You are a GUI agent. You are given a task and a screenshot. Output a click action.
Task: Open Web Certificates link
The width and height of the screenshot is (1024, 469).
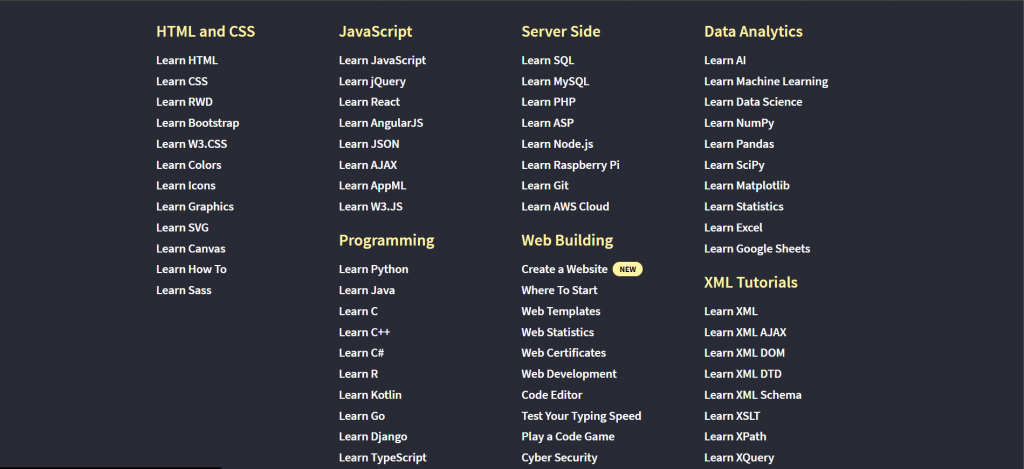tap(564, 353)
